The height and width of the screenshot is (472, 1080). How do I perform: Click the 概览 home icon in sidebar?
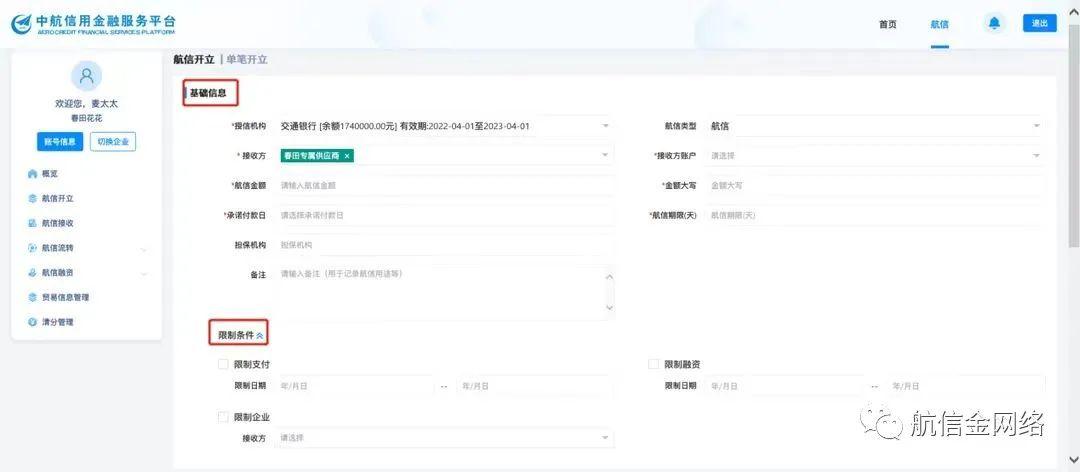click(32, 174)
